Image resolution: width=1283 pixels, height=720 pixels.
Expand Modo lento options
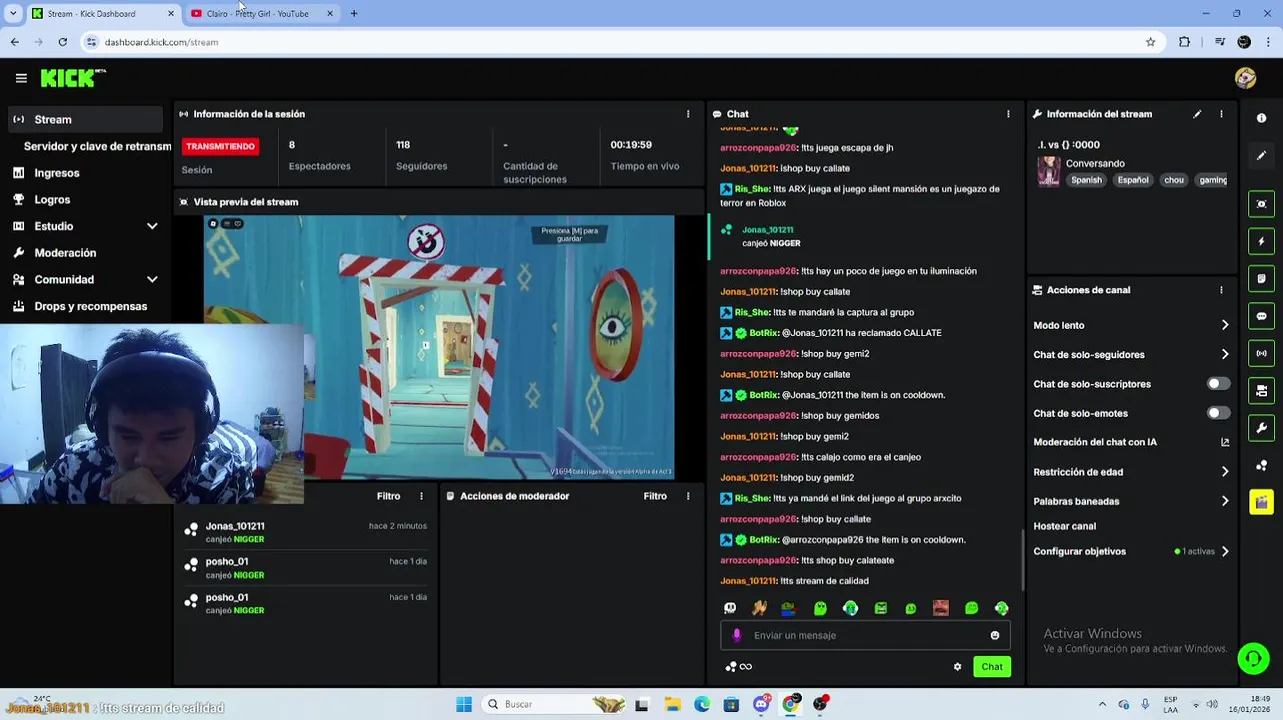[1225, 325]
